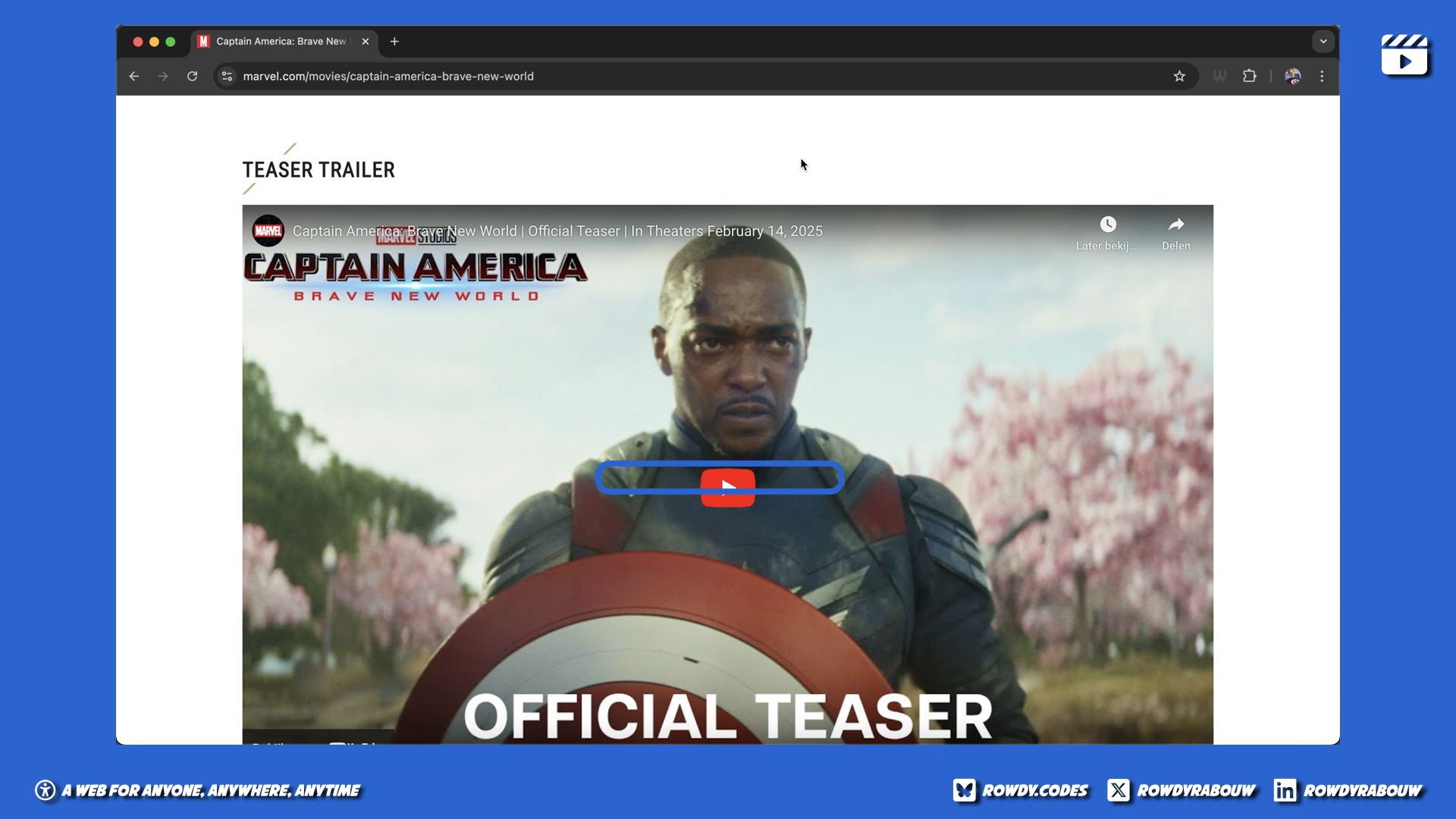Click the Watch Later clock icon
Screen dimensions: 1456x819
(1108, 224)
